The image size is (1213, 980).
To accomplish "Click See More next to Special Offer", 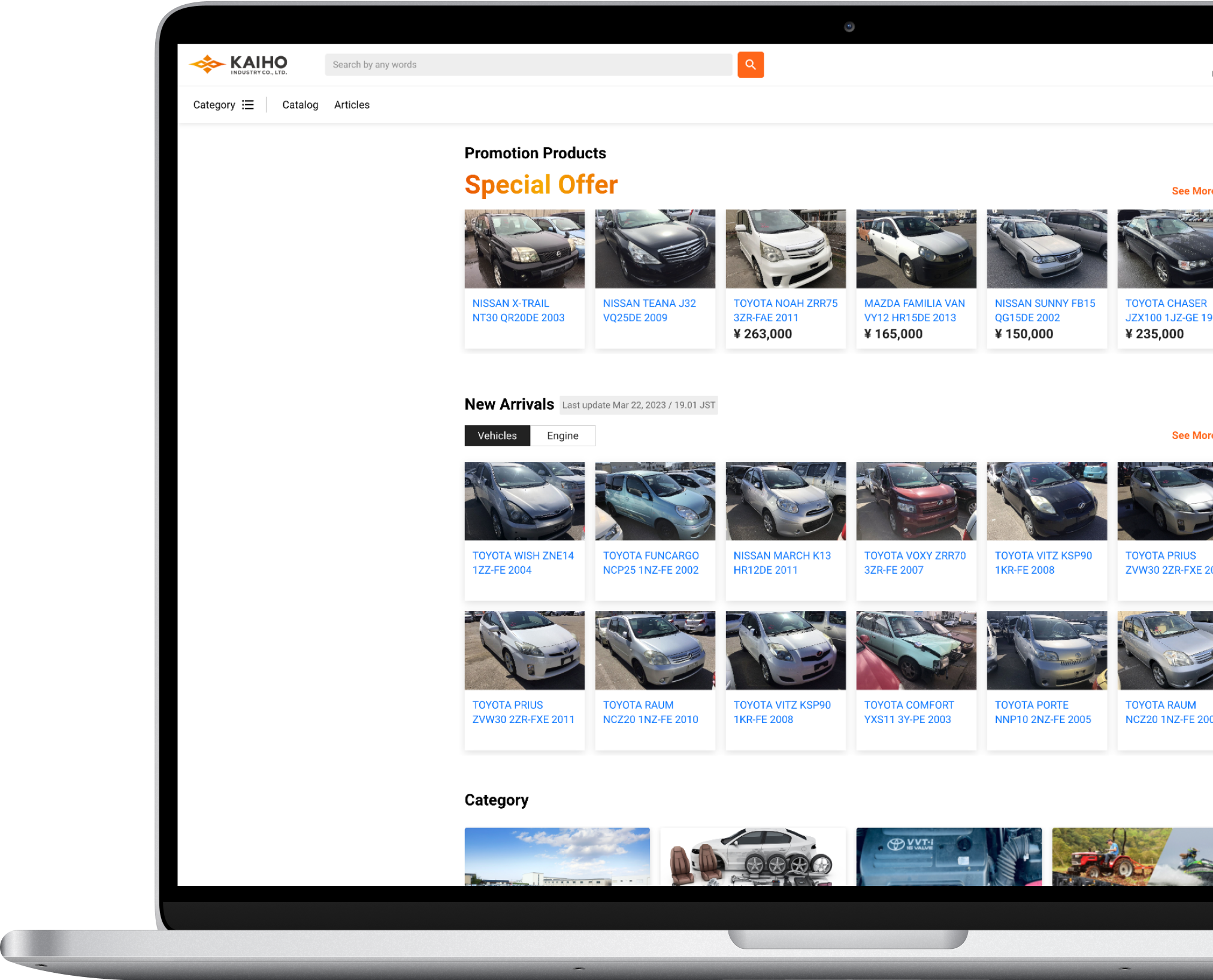I will tap(1191, 191).
